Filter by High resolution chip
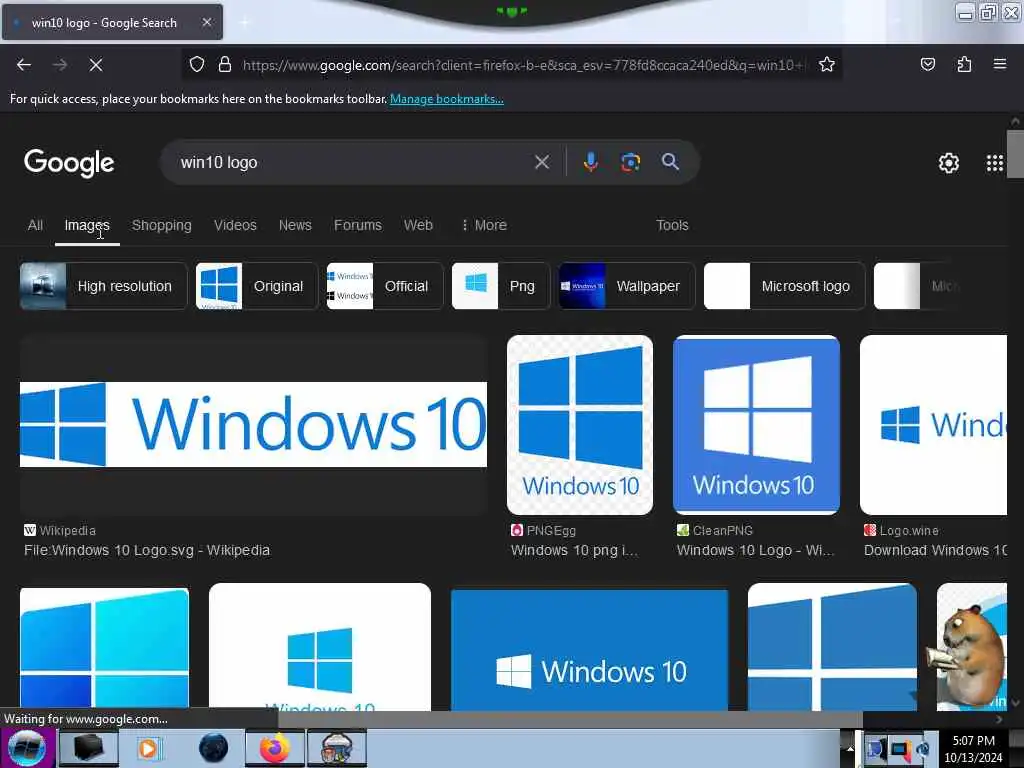1024x768 pixels. coord(103,286)
